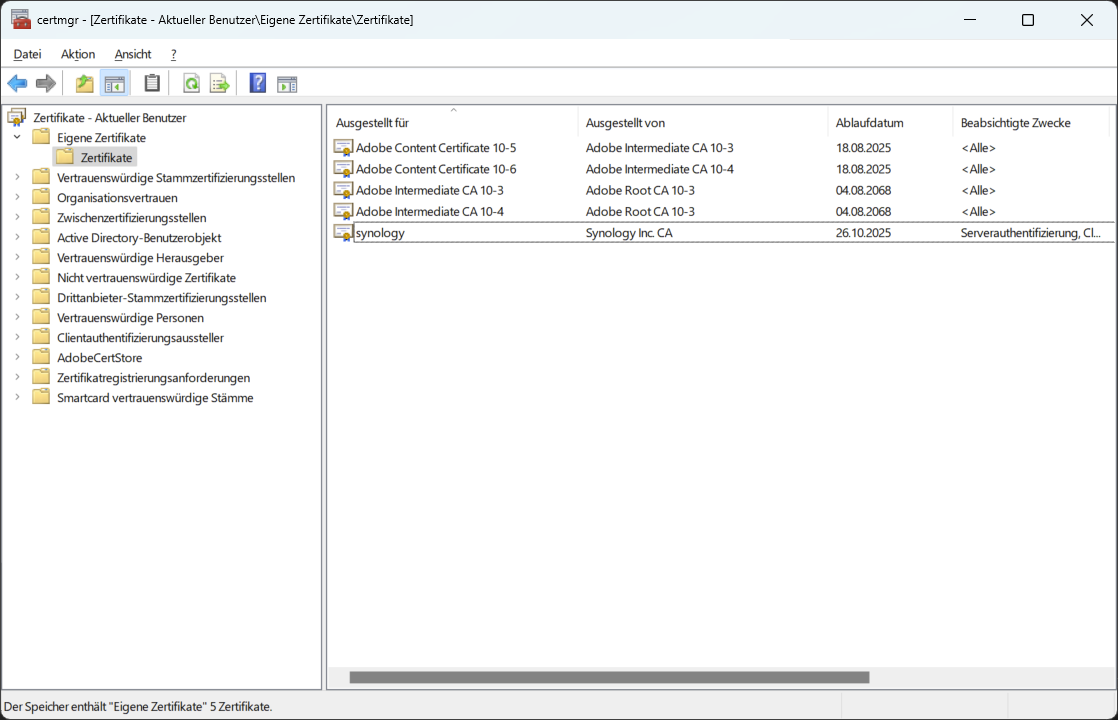Click the Eigene Zertifikate folder icon
The height and width of the screenshot is (720, 1118).
pyautogui.click(x=41, y=137)
